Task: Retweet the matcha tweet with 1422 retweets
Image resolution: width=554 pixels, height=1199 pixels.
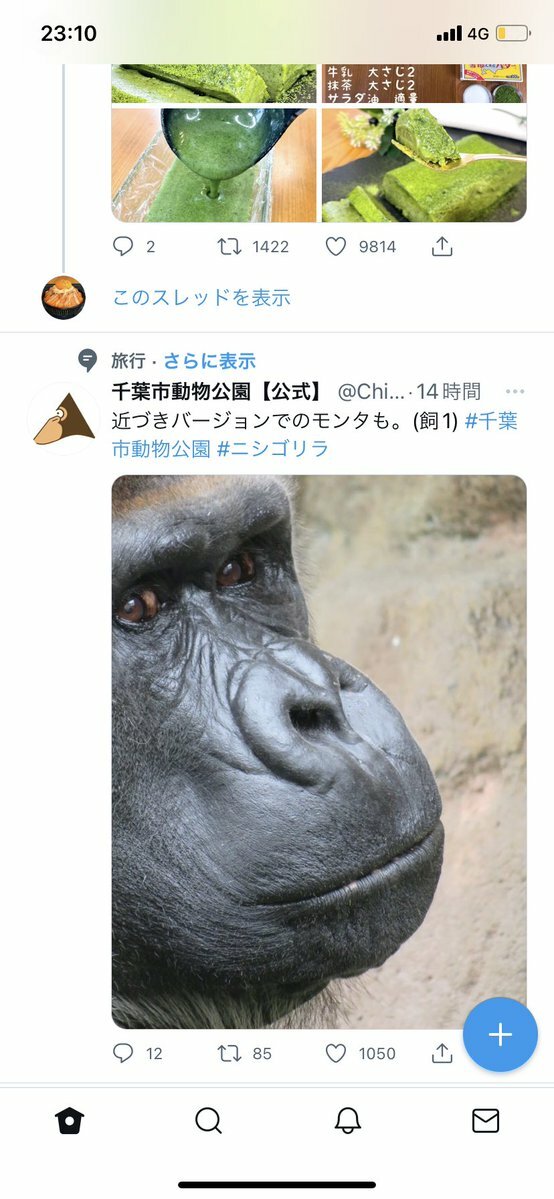Action: tap(230, 246)
